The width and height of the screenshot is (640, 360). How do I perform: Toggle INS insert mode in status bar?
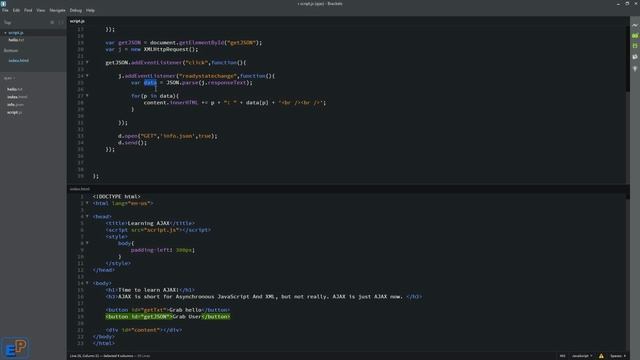(562, 356)
